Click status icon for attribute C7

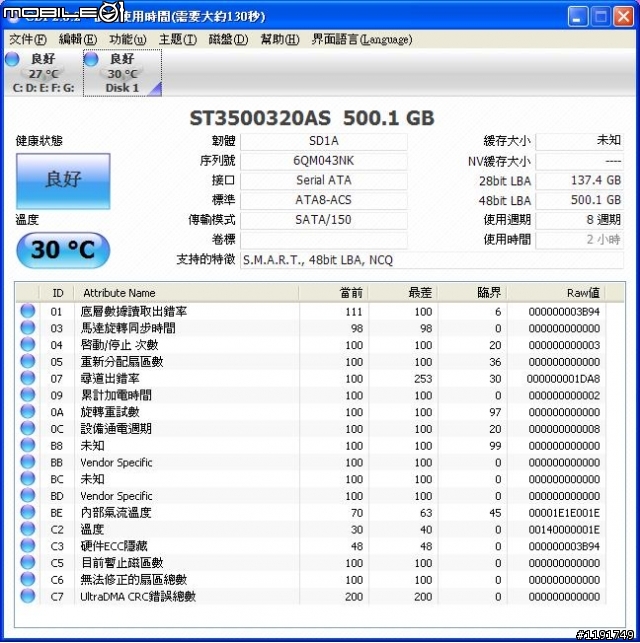(x=28, y=596)
